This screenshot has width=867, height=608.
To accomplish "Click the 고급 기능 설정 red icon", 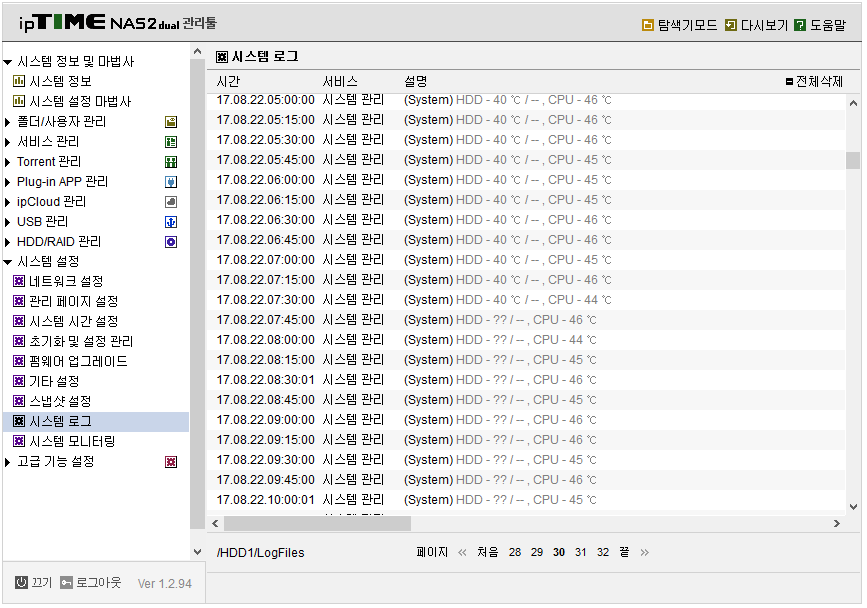I will tap(171, 462).
